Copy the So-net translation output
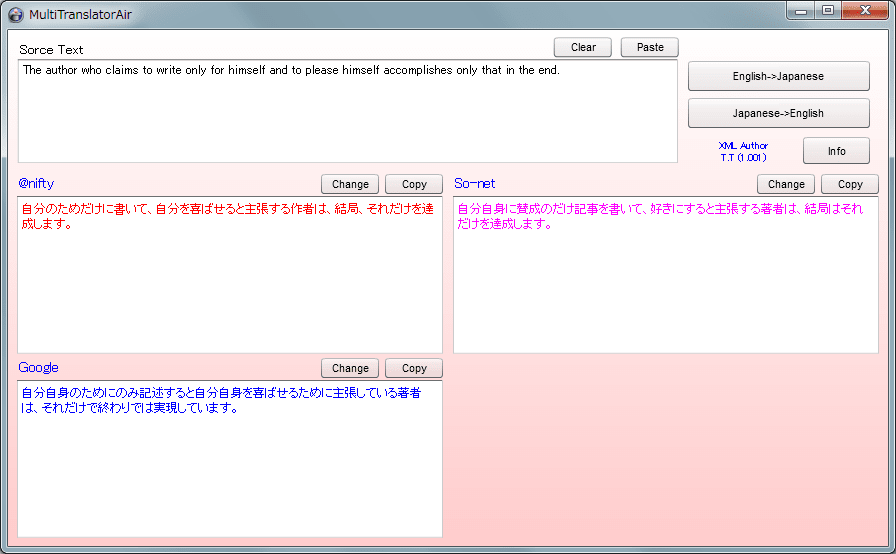 click(850, 184)
